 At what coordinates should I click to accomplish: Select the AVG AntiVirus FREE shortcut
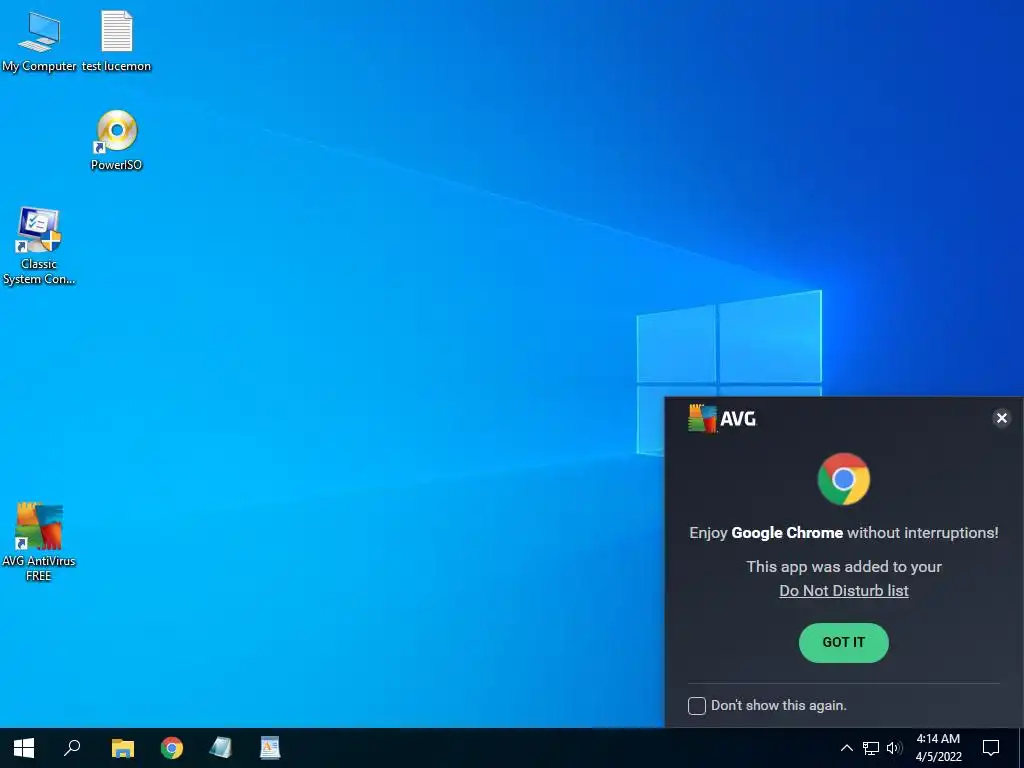click(39, 541)
